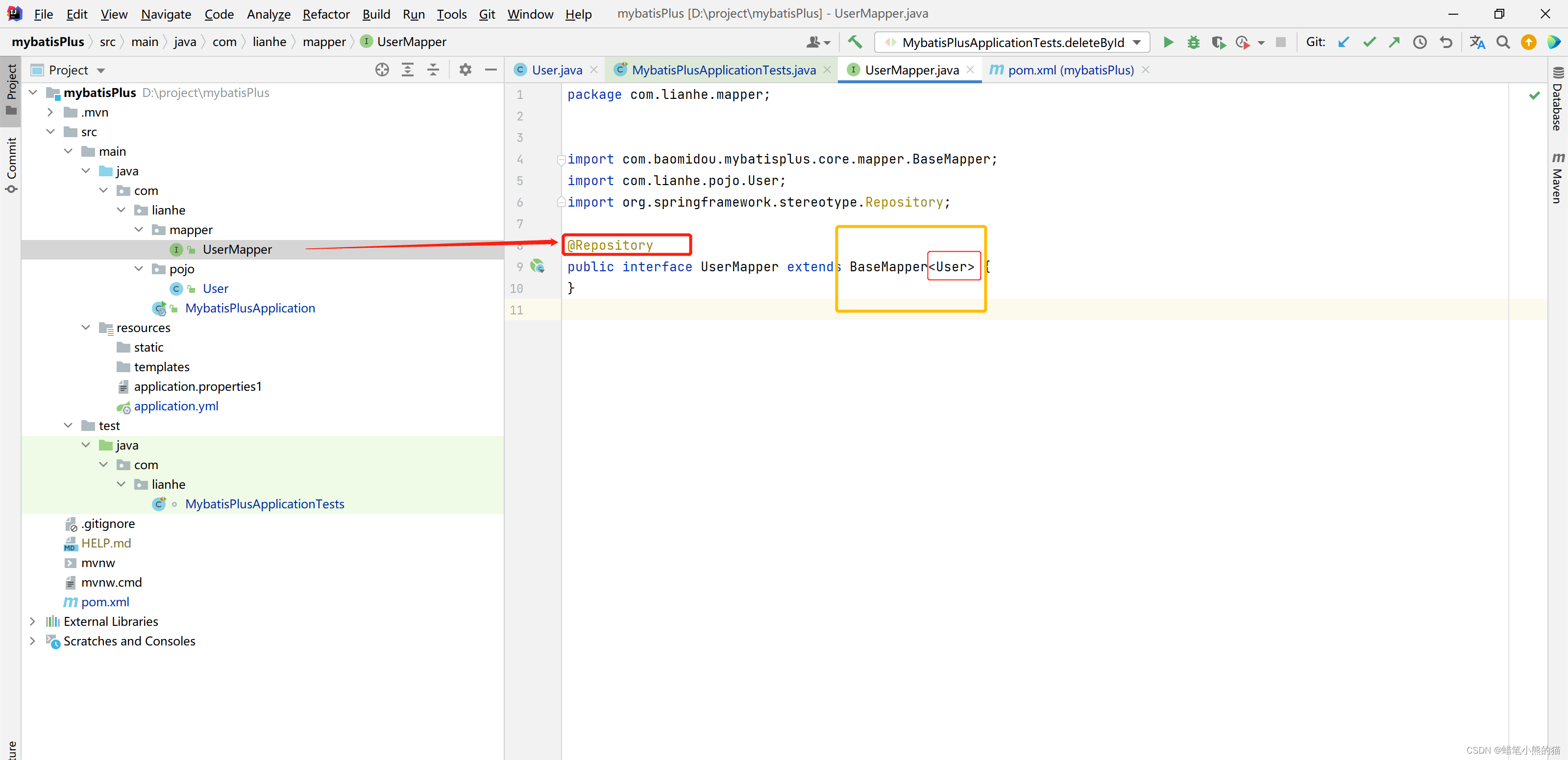Open Project panel settings gear
This screenshot has width=1568, height=760.
[465, 70]
